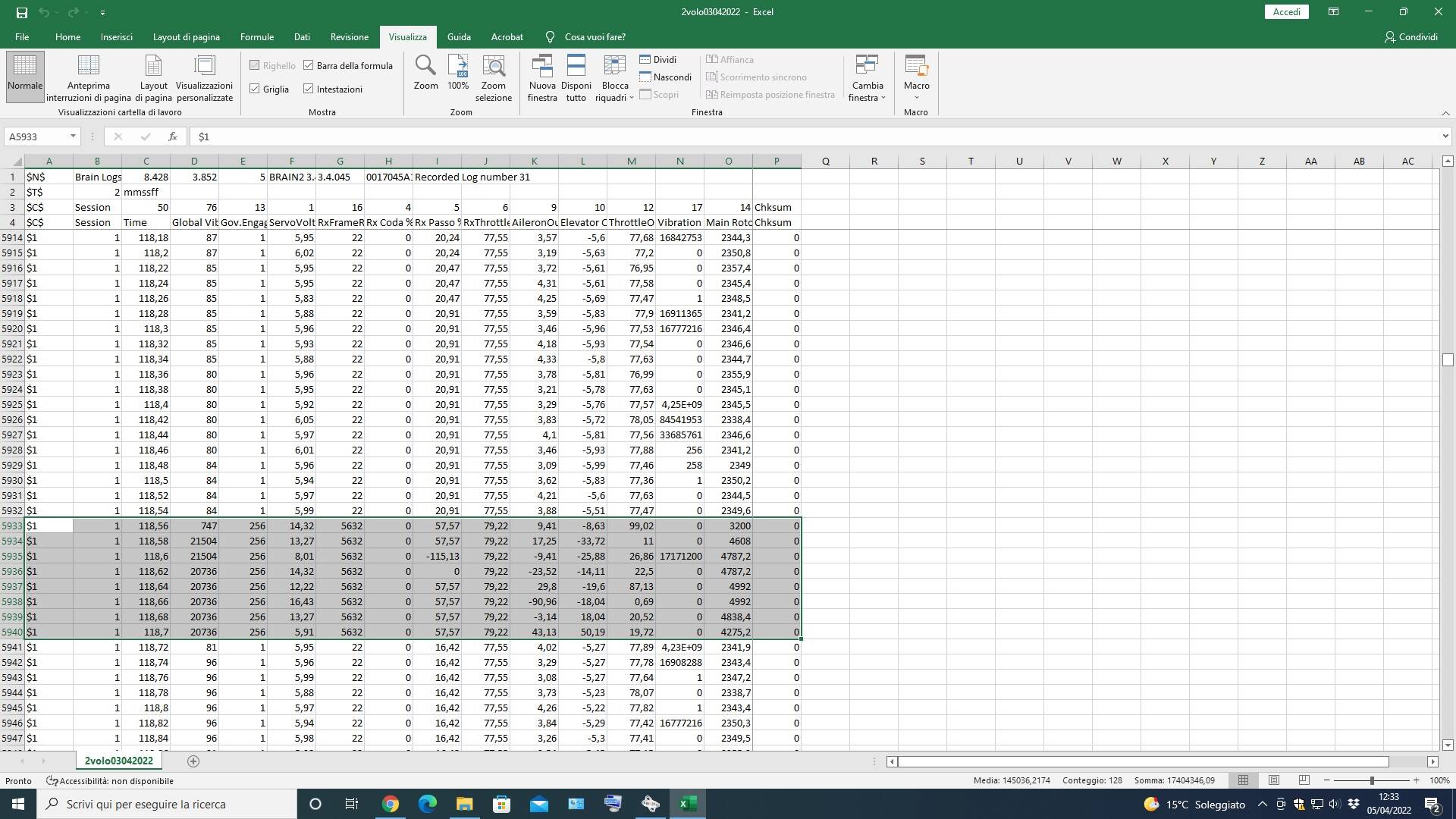Open the Formule ribbon tab

pyautogui.click(x=256, y=36)
